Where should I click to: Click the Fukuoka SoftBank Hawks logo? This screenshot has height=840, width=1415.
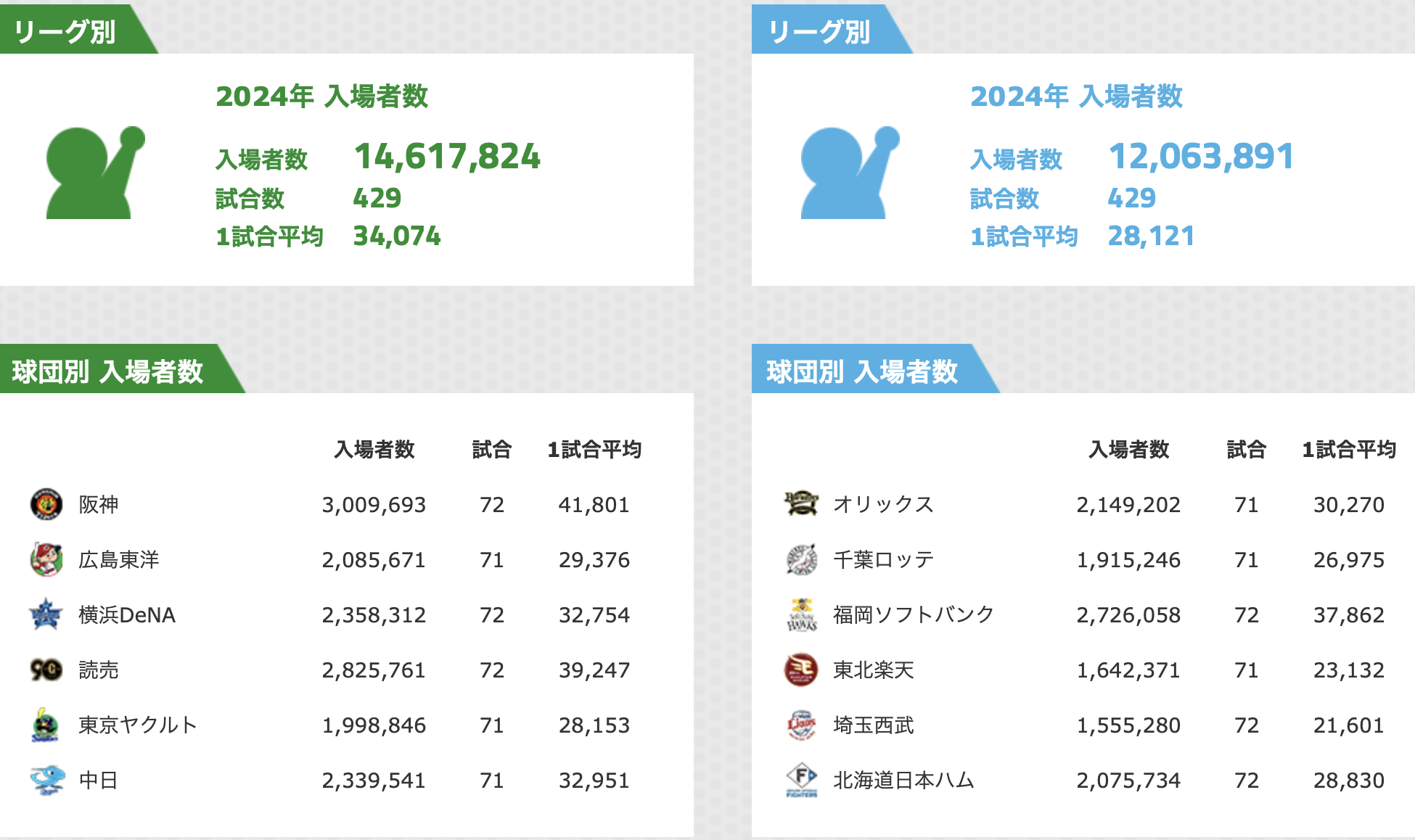pos(801,614)
